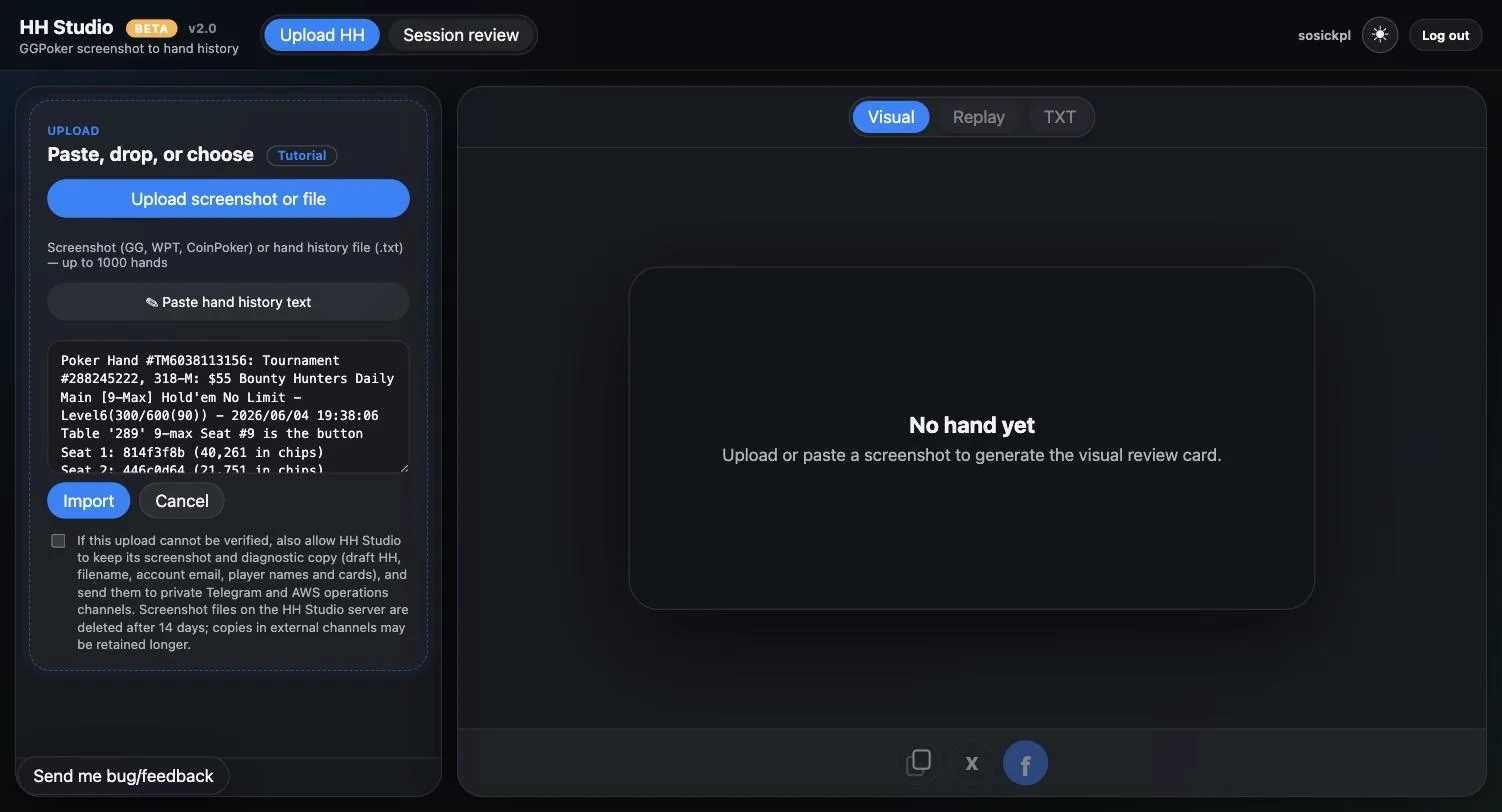Share the hand on Facebook

(1025, 763)
